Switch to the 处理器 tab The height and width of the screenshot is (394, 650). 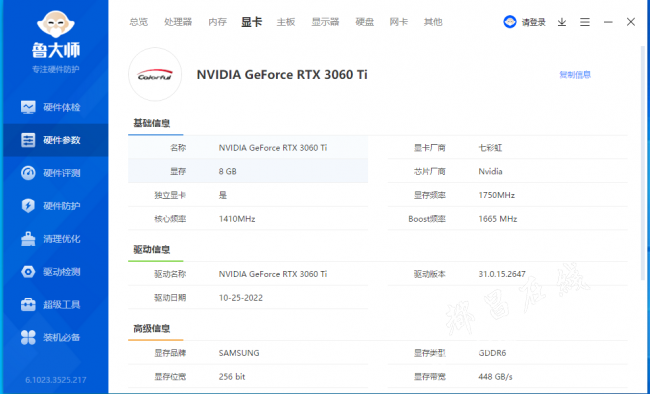click(x=178, y=22)
